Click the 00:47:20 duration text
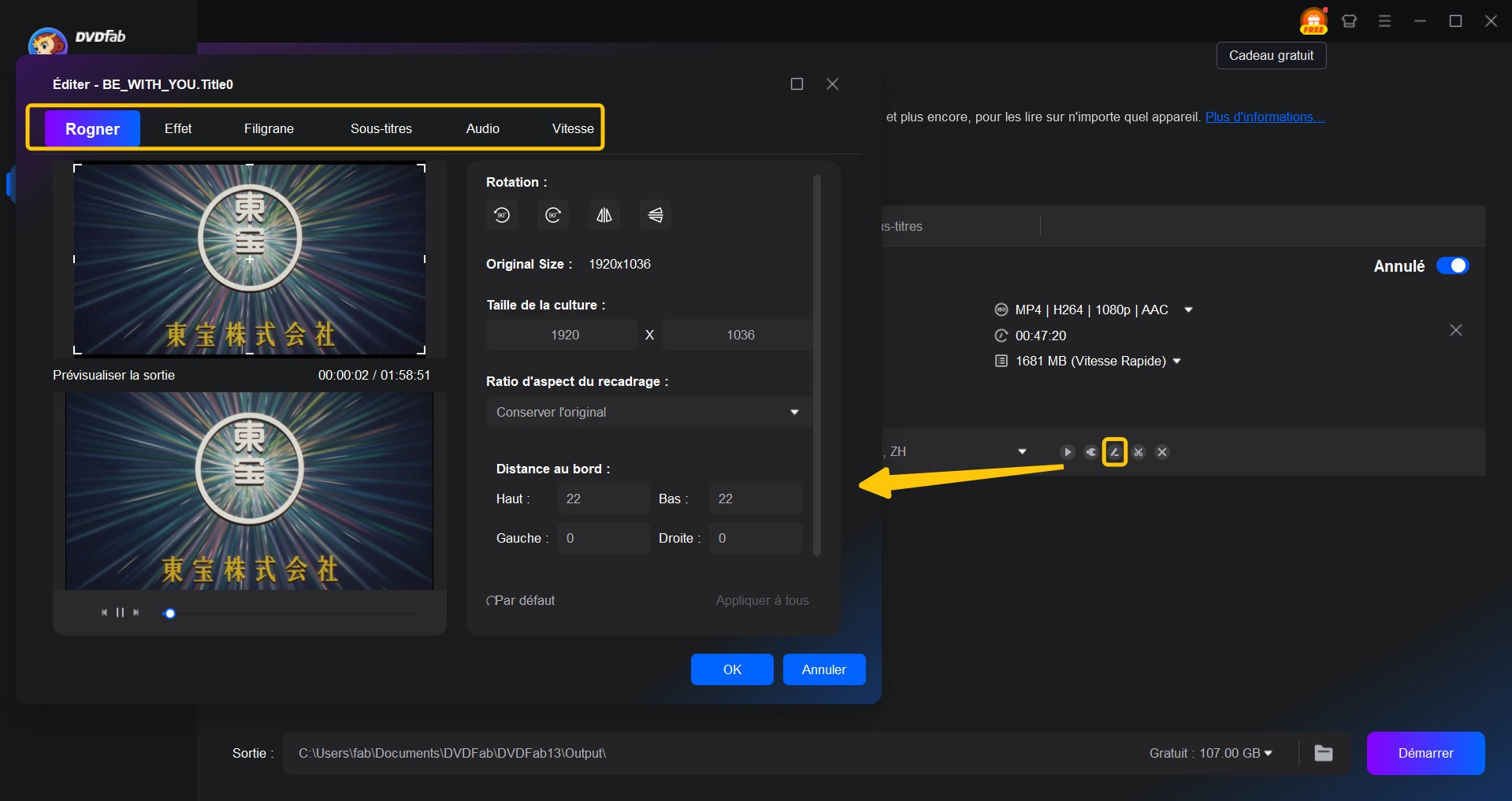The width and height of the screenshot is (1512, 801). [x=1040, y=336]
